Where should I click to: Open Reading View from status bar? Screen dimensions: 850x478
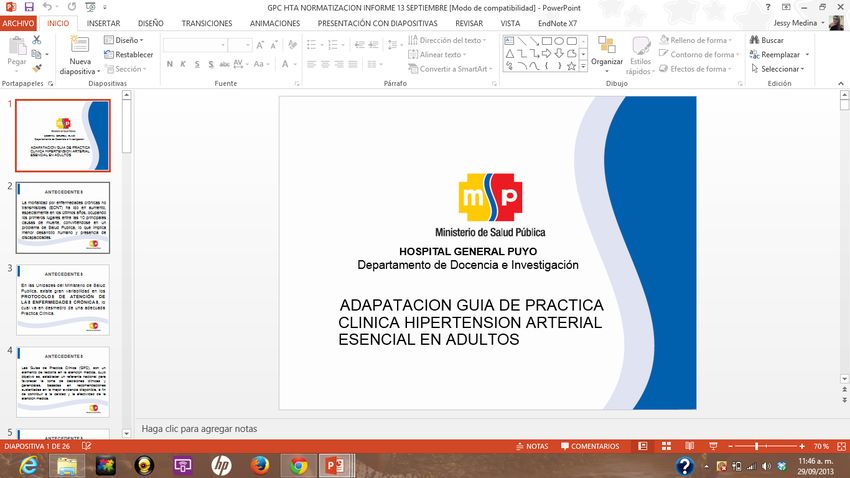[x=689, y=446]
